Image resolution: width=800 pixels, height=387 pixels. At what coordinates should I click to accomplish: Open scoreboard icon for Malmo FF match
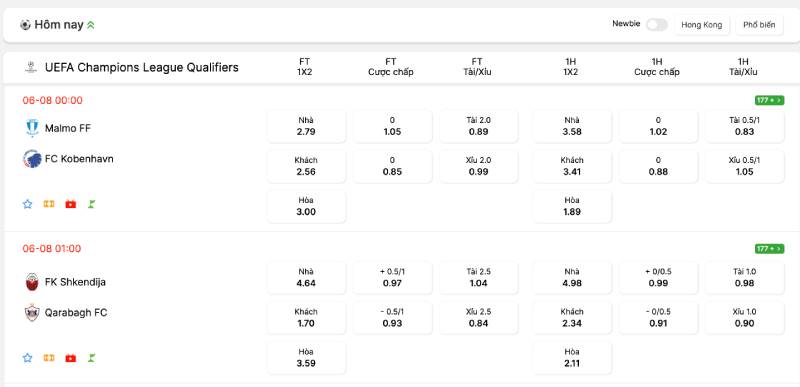[49, 204]
